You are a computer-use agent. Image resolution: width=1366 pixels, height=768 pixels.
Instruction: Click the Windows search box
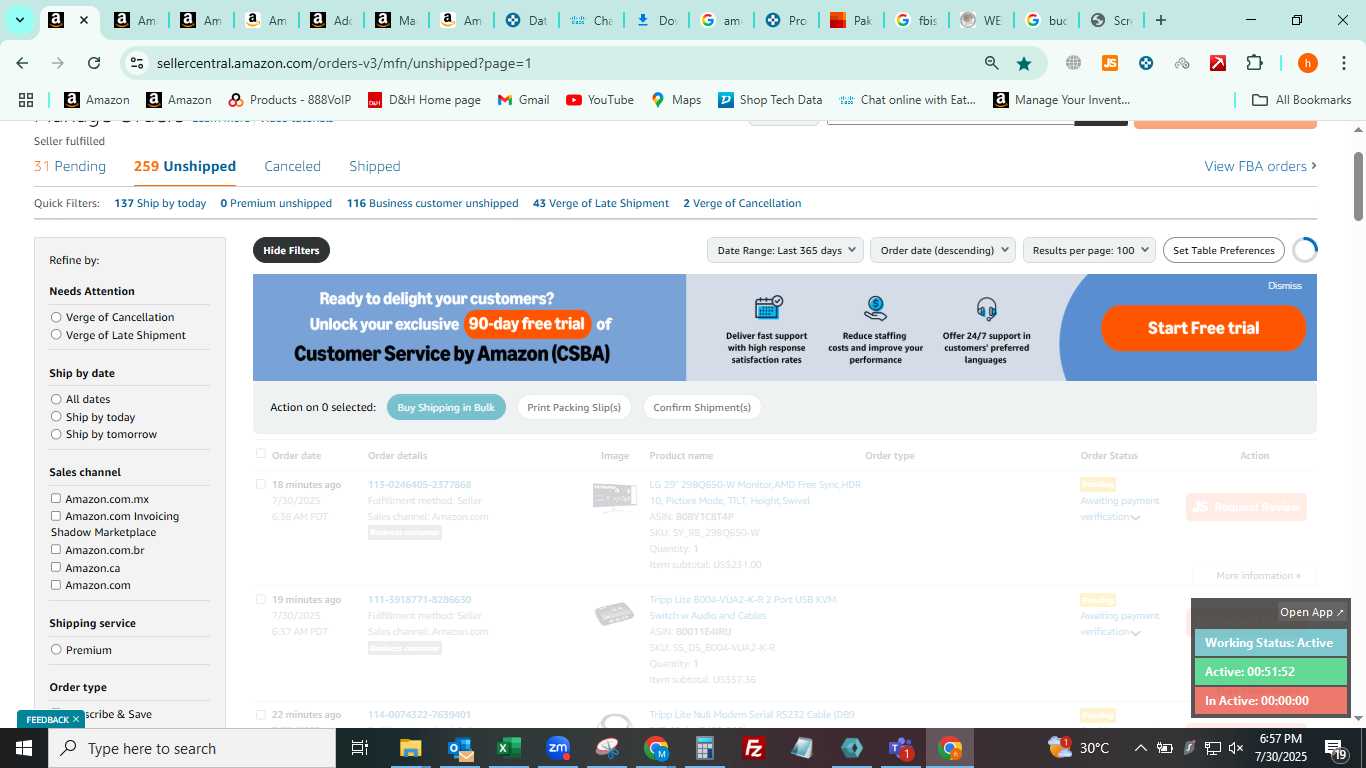pos(191,748)
